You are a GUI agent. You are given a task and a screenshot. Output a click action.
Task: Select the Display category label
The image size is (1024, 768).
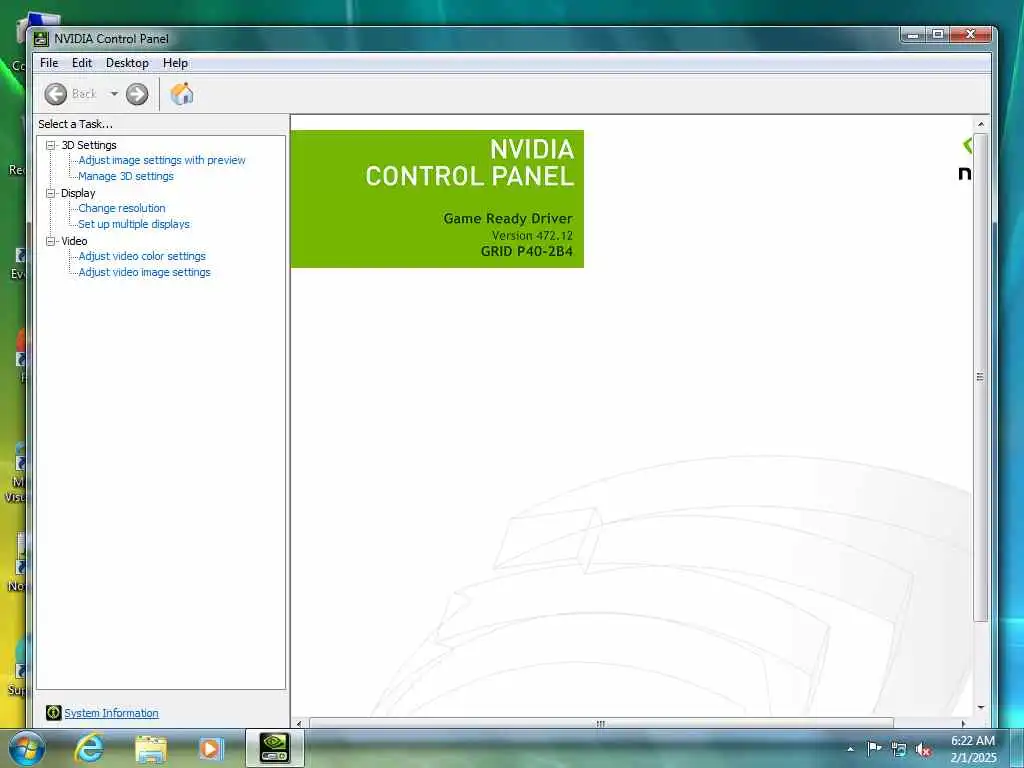tap(78, 193)
